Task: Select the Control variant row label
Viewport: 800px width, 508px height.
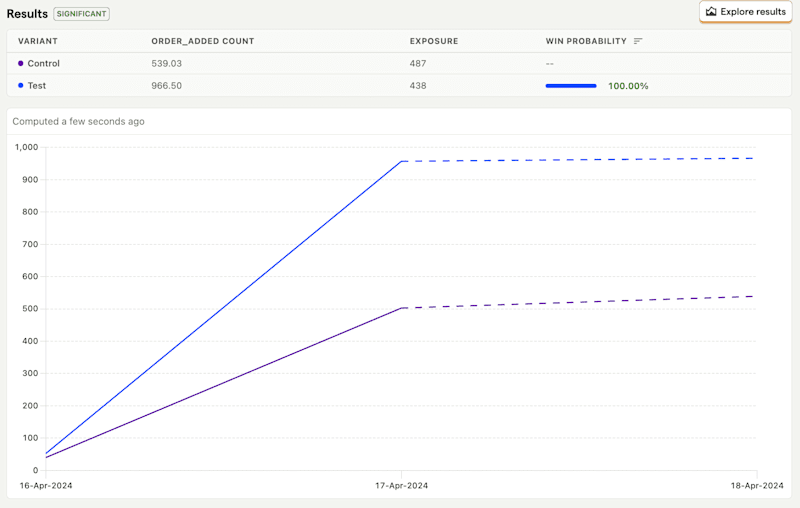Action: point(43,63)
